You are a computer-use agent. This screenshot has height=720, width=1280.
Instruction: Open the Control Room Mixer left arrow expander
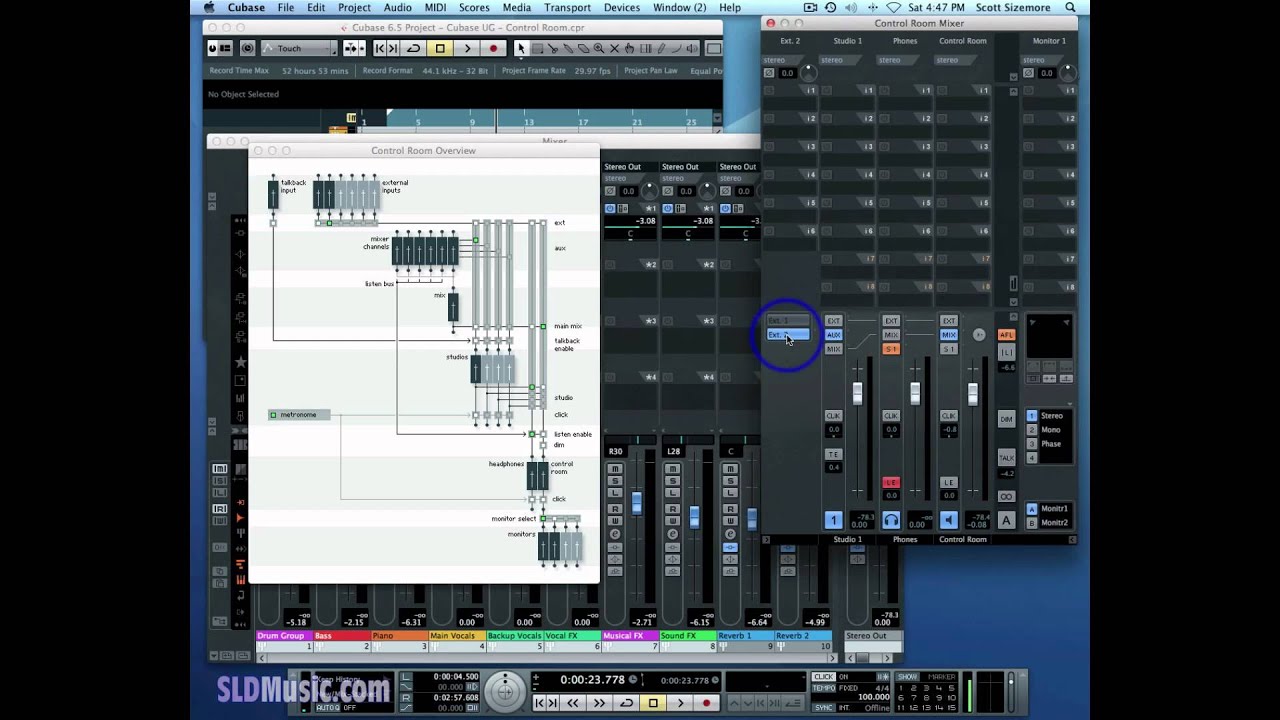coord(767,539)
